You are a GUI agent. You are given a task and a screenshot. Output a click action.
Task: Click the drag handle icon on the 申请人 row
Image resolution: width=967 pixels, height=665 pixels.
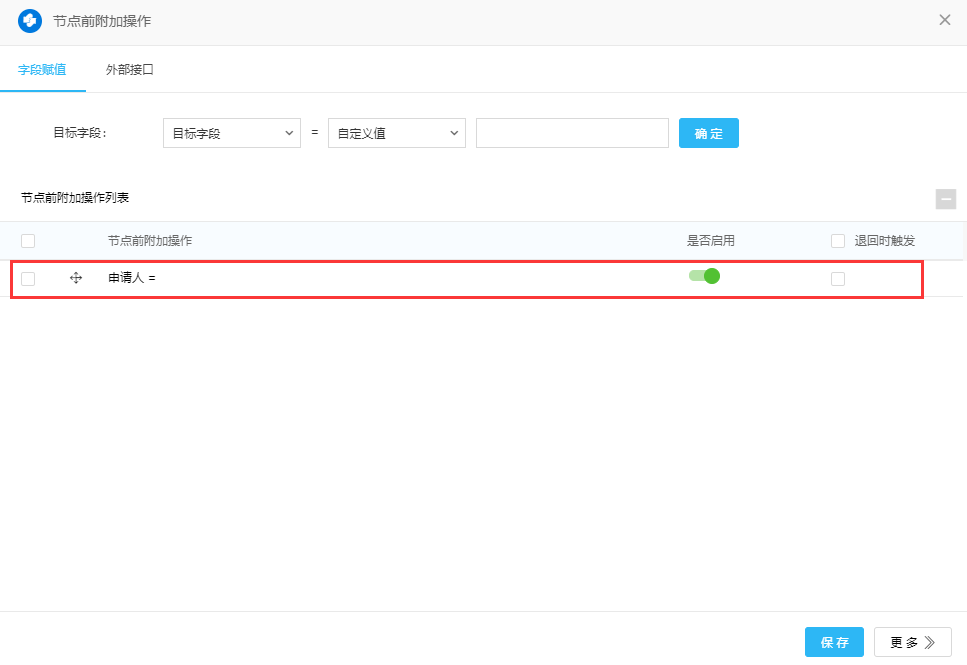click(x=76, y=278)
